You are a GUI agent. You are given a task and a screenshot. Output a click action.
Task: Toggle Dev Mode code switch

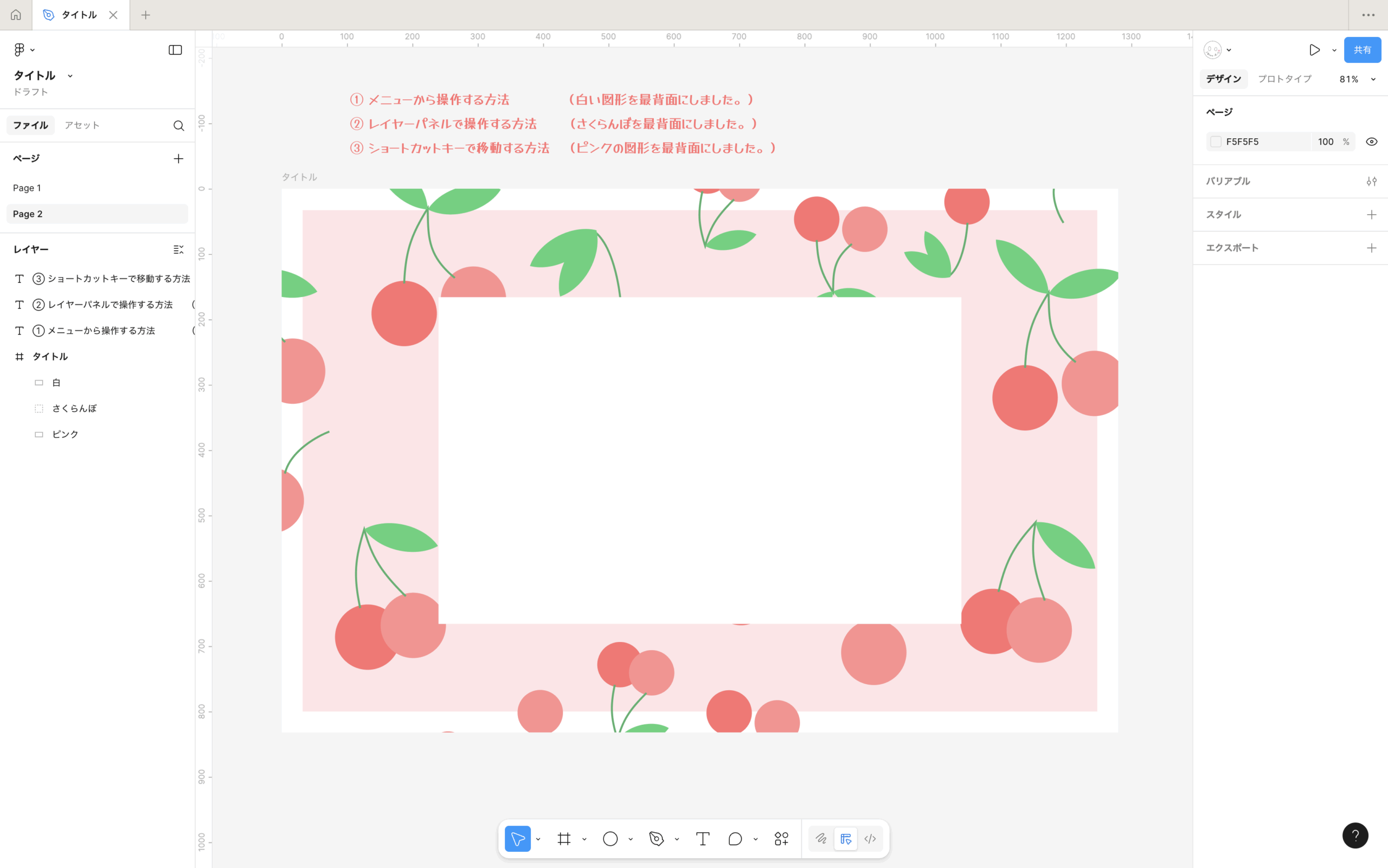pyautogui.click(x=870, y=839)
